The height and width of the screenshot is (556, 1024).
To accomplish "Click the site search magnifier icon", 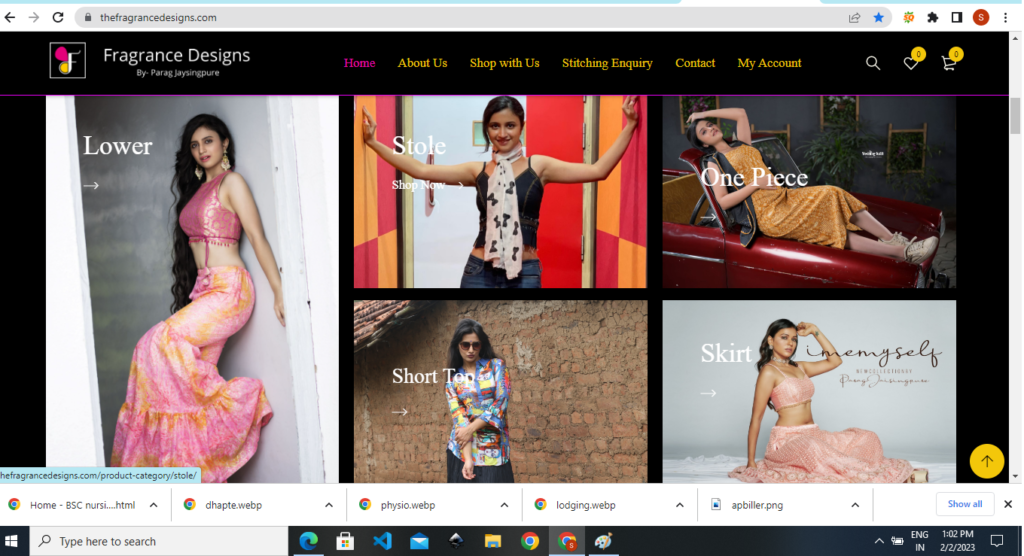I will [873, 63].
